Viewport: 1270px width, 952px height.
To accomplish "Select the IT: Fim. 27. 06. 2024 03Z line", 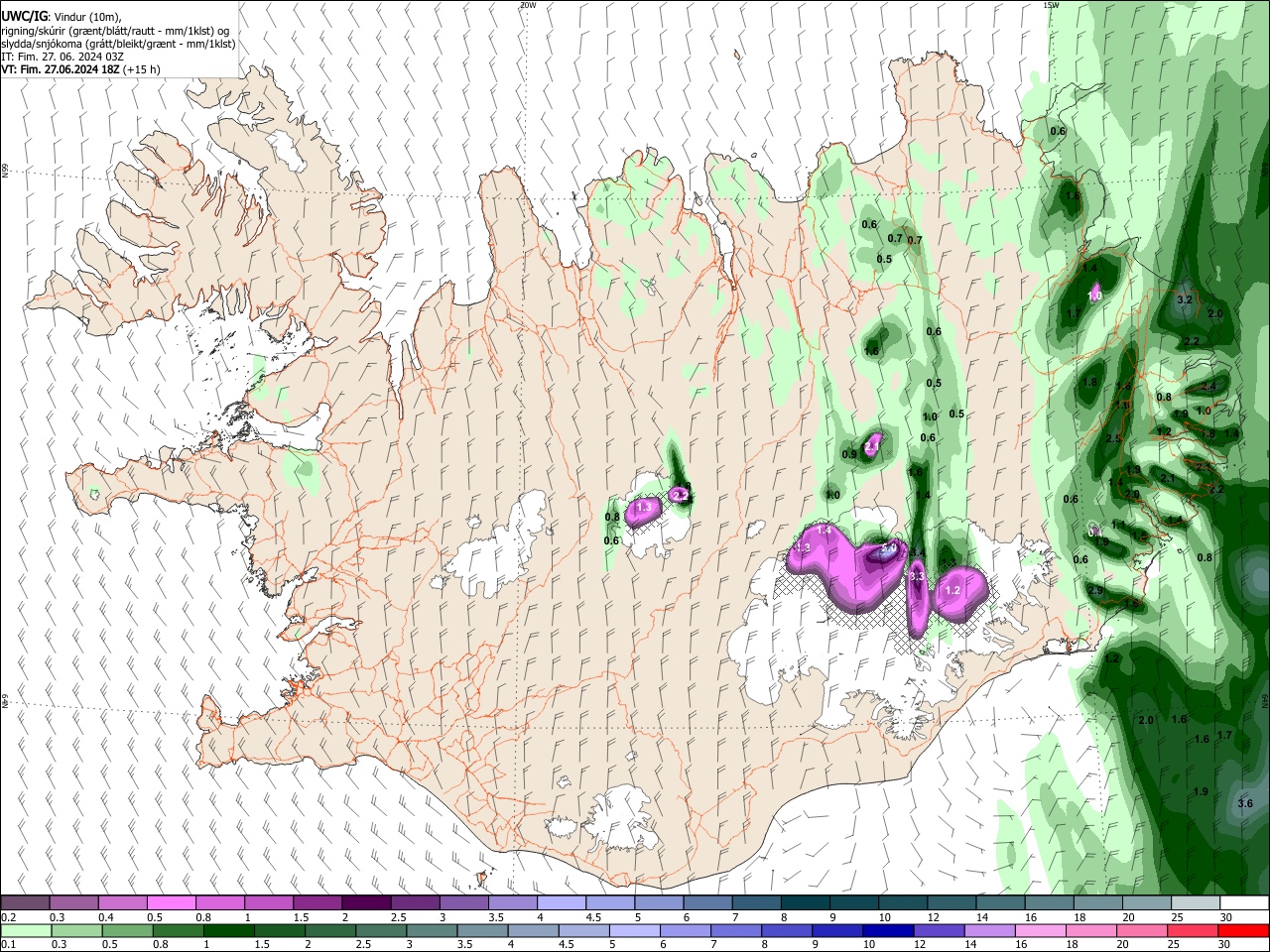I will click(x=63, y=57).
